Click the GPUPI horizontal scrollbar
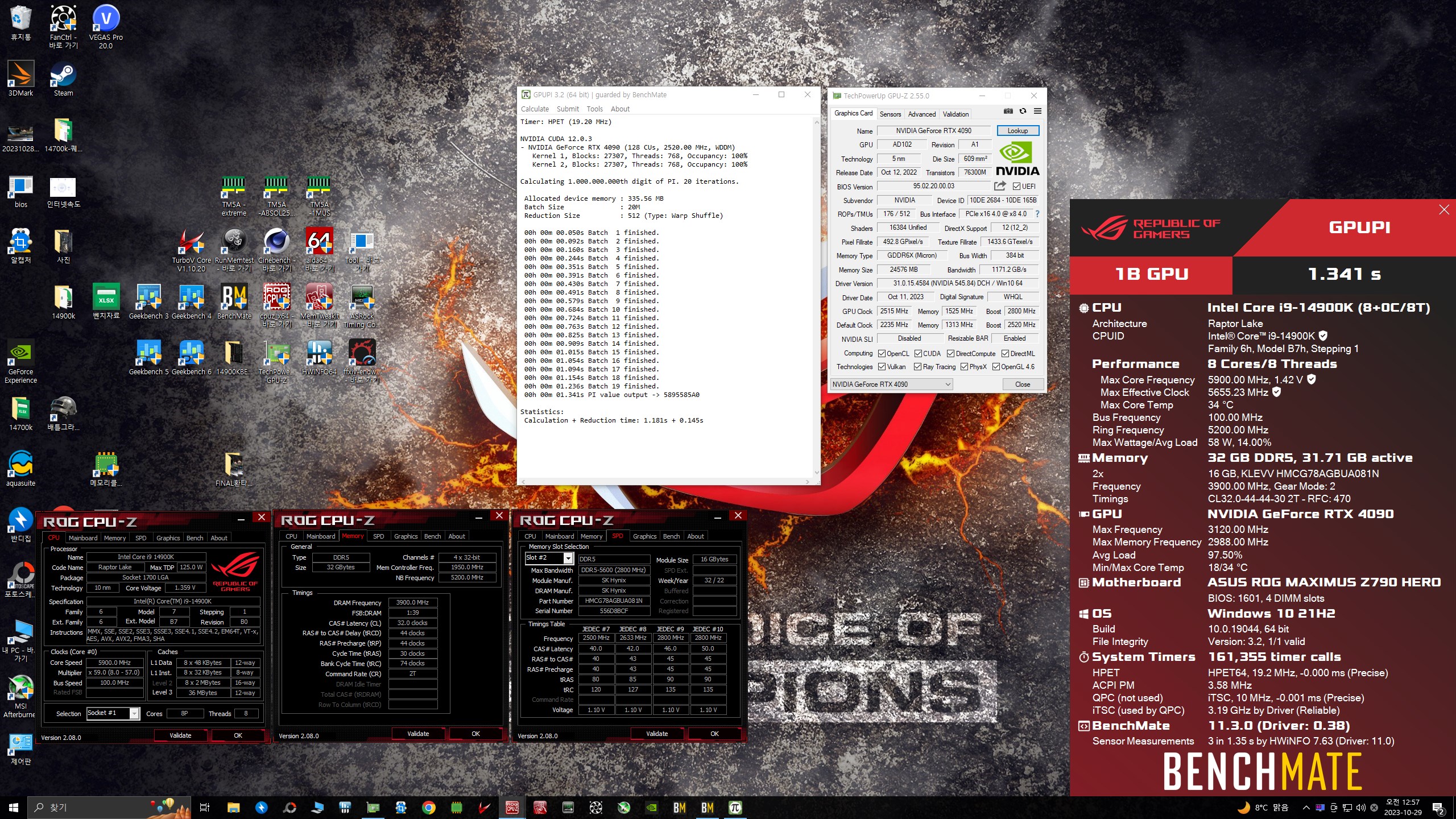 pos(665,481)
